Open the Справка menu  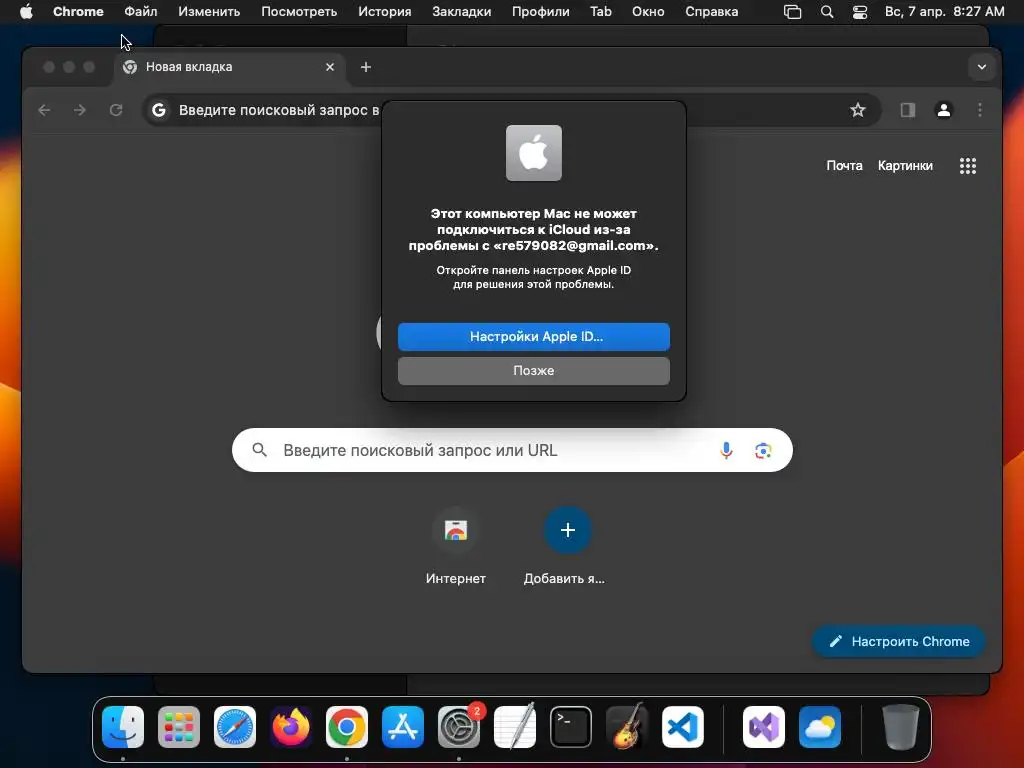tap(711, 12)
